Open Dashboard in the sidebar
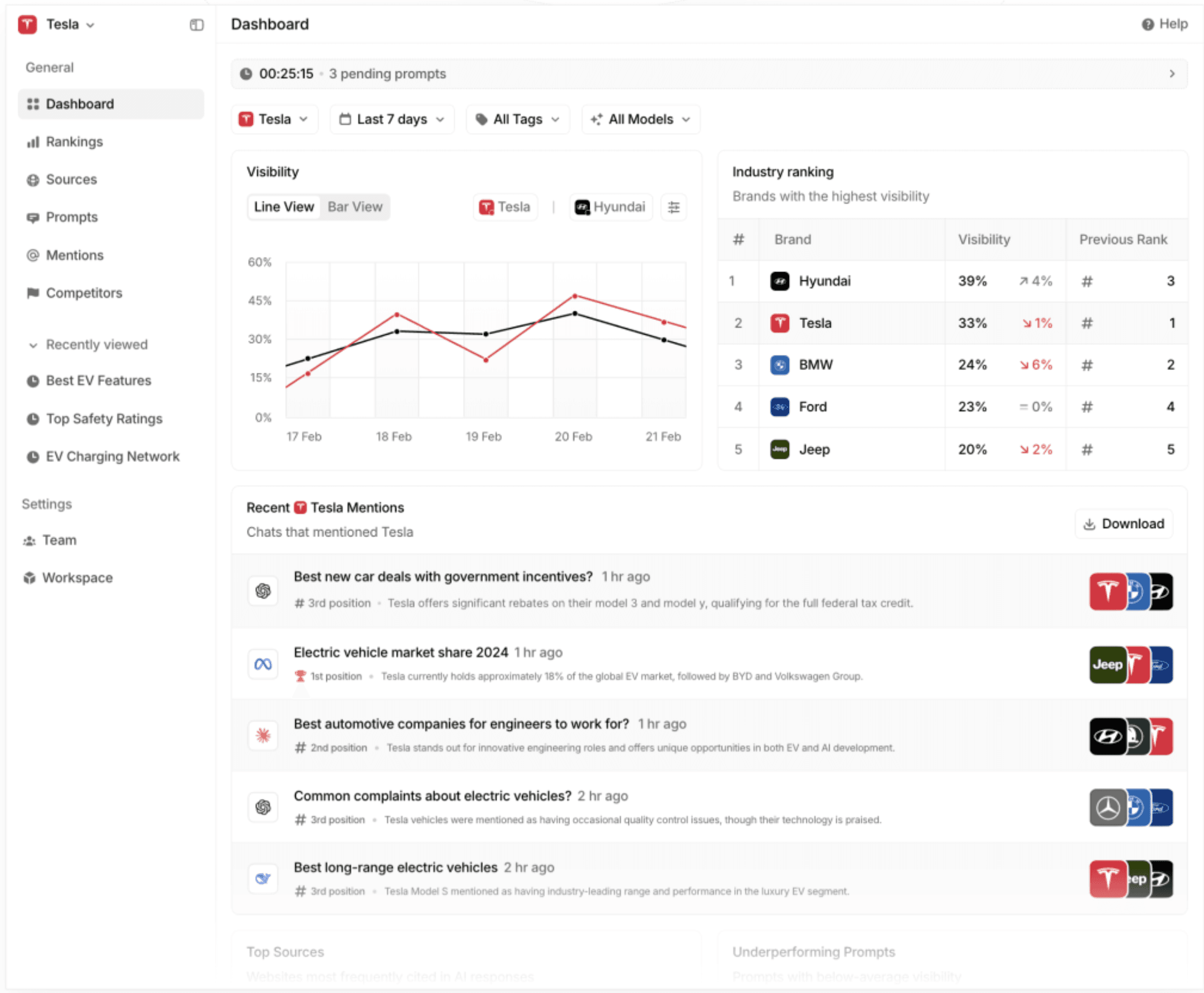Image resolution: width=1204 pixels, height=993 pixels. pyautogui.click(x=111, y=104)
